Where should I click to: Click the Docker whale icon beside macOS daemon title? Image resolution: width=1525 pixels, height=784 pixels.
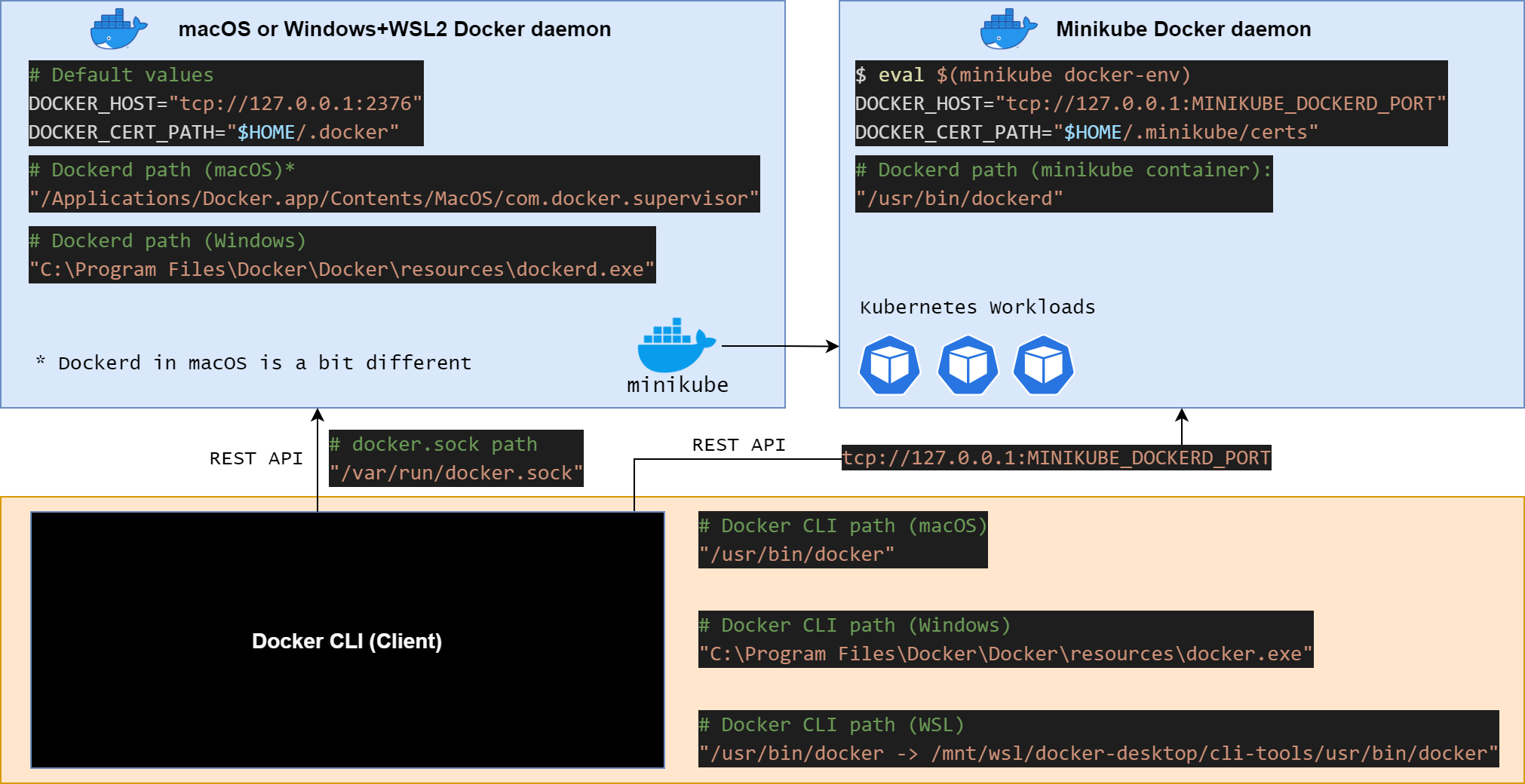(x=118, y=29)
